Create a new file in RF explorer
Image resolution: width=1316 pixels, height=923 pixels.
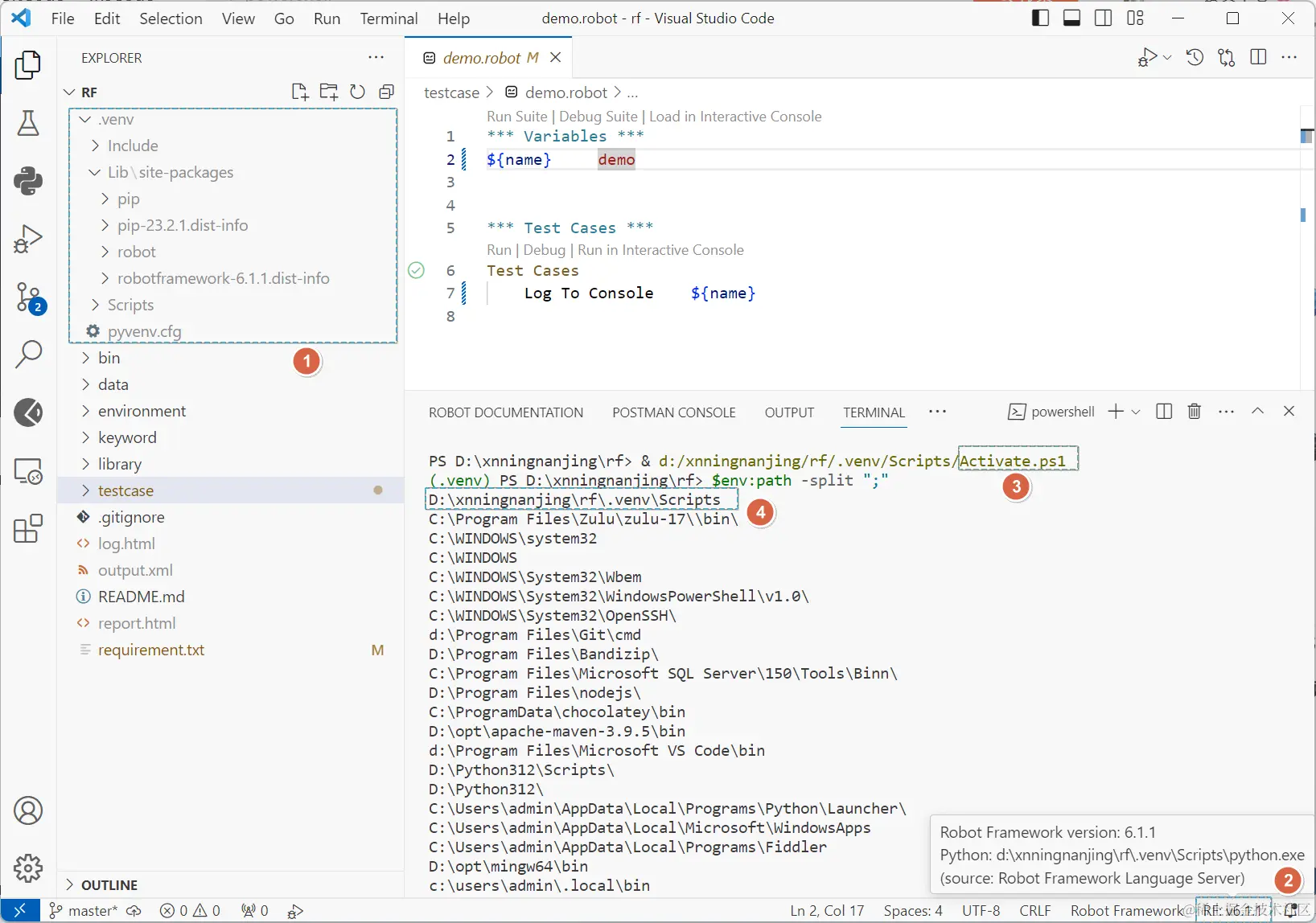click(x=300, y=92)
